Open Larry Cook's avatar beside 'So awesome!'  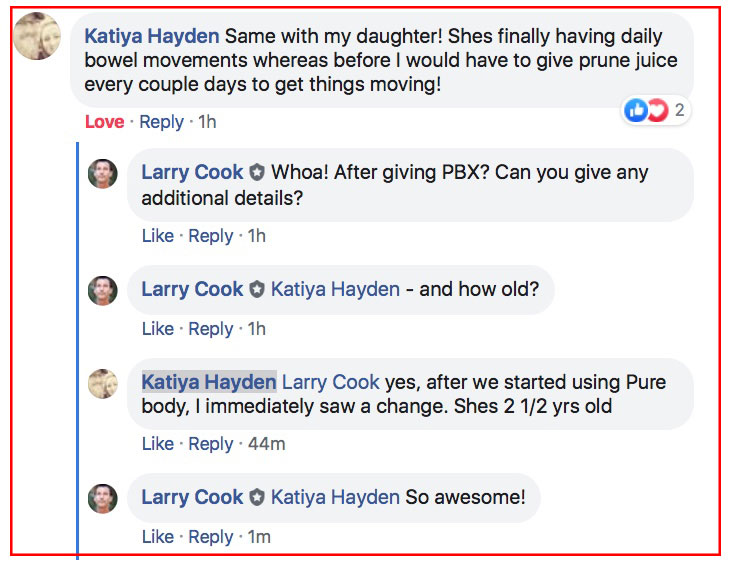coord(103,498)
